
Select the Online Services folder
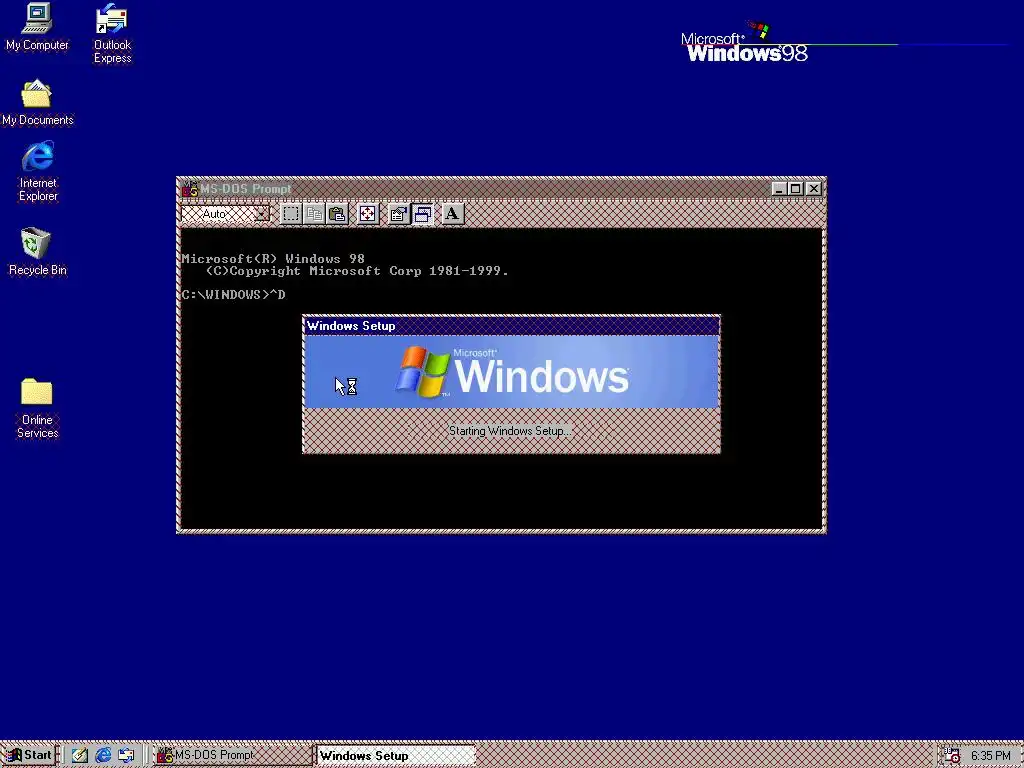pos(37,408)
